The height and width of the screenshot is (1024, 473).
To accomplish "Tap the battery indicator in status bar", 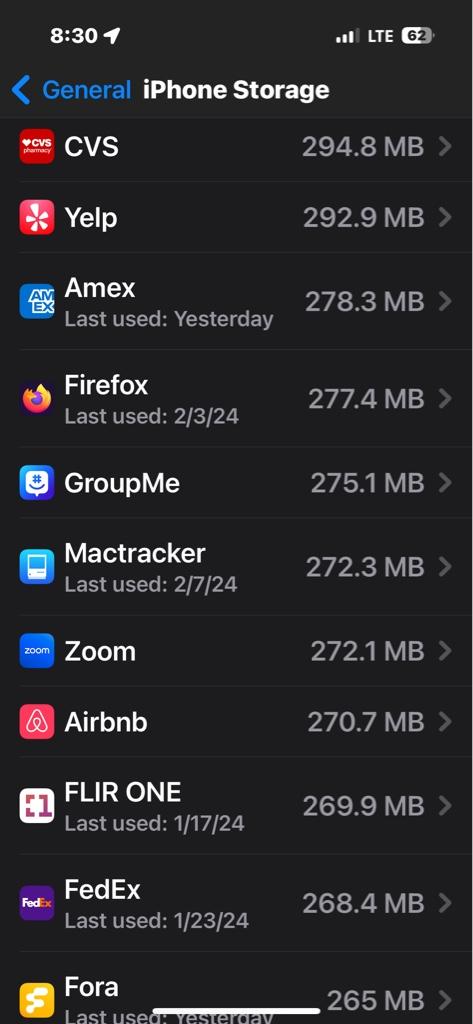I will tap(417, 36).
